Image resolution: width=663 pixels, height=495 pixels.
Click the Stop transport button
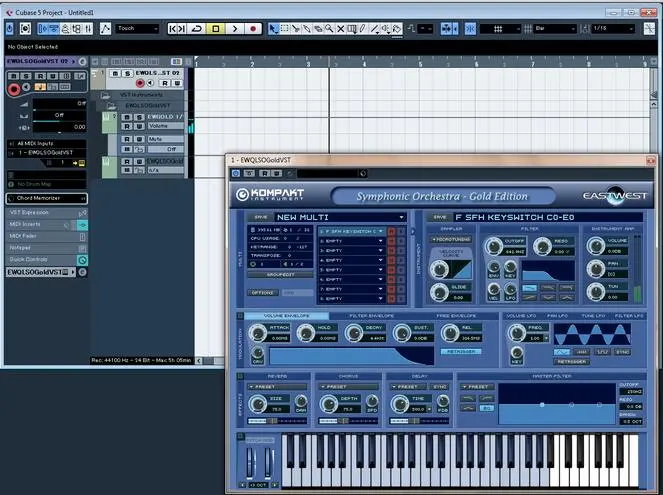coord(216,29)
